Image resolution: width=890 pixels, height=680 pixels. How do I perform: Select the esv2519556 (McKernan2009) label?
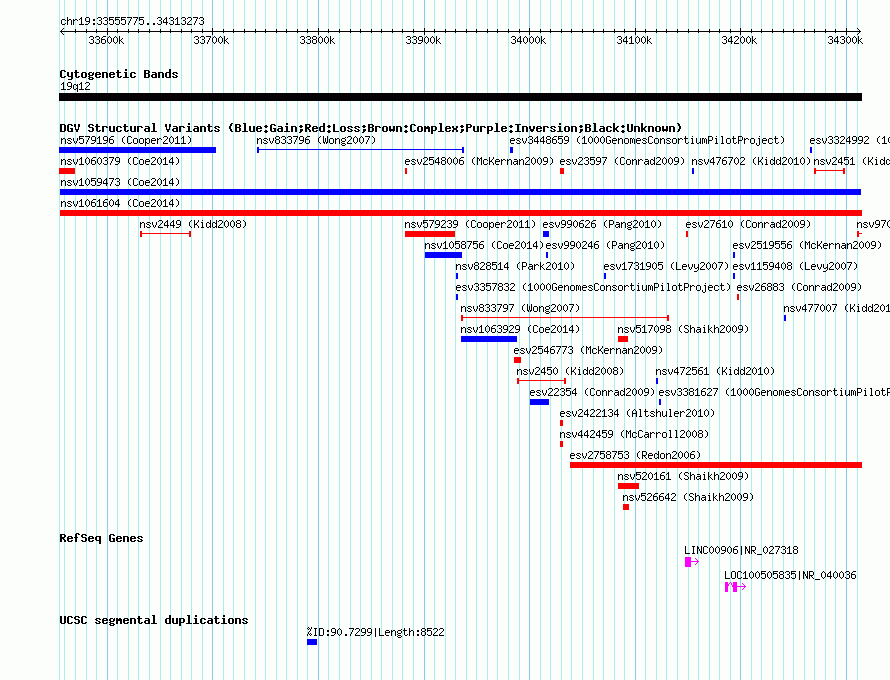(807, 245)
